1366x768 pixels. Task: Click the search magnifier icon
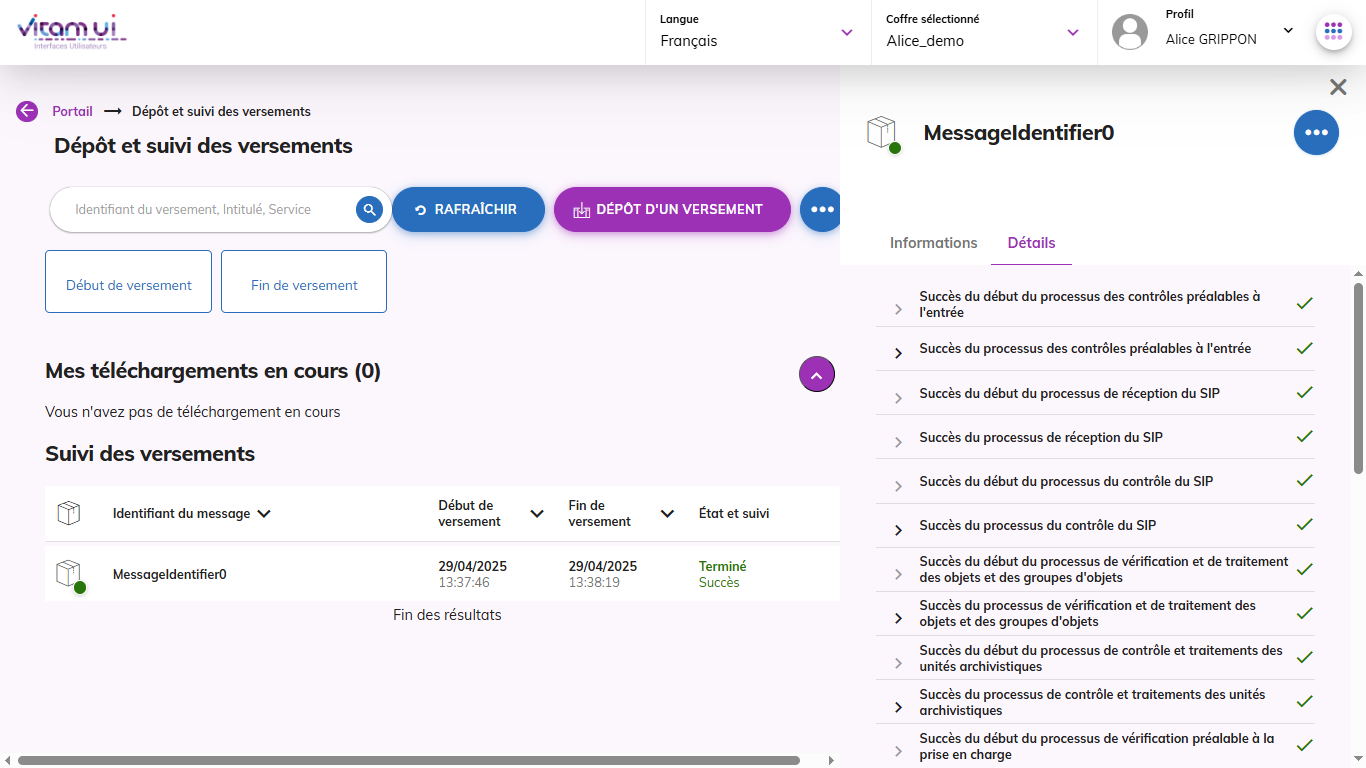tap(369, 210)
